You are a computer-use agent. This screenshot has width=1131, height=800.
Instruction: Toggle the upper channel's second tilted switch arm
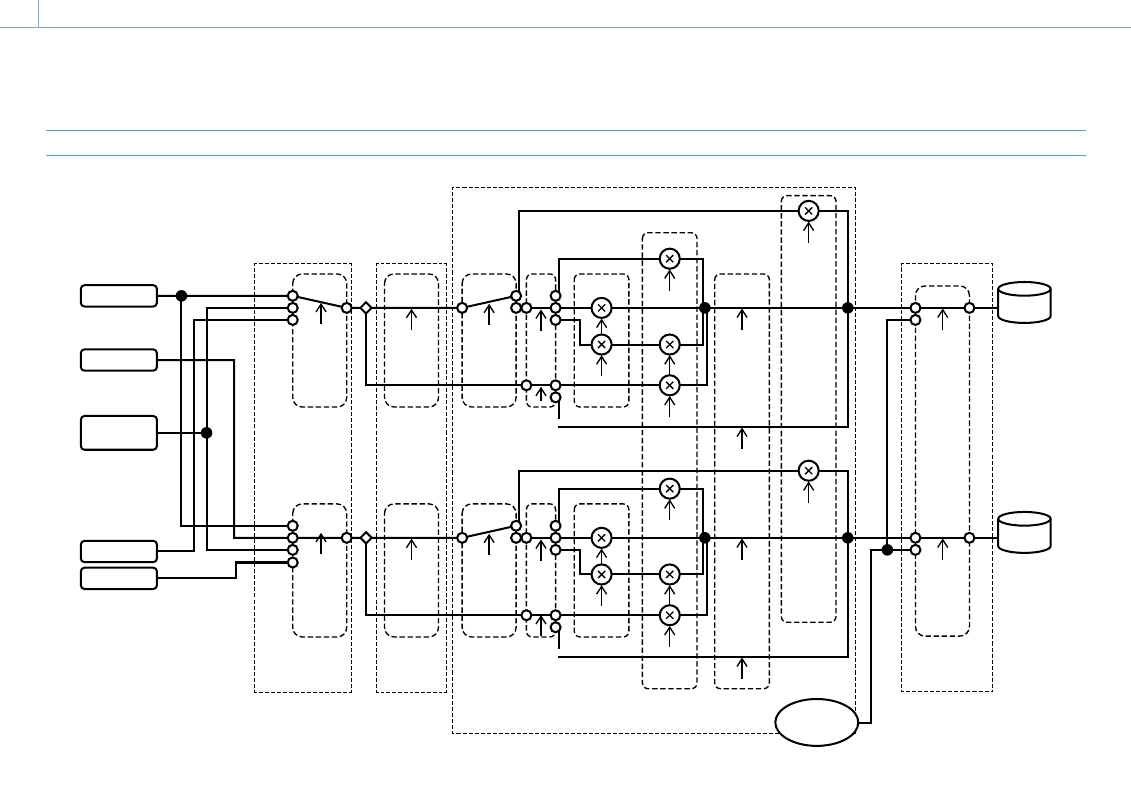click(x=489, y=302)
